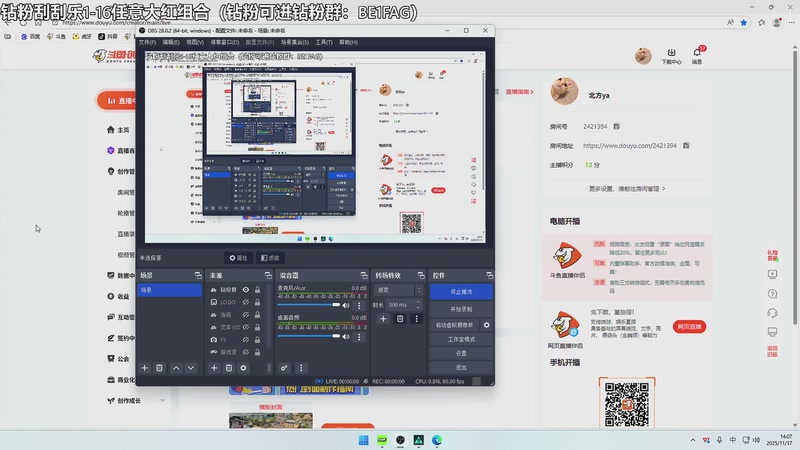Add a new source with the plus icon
The width and height of the screenshot is (800, 450).
pos(214,368)
